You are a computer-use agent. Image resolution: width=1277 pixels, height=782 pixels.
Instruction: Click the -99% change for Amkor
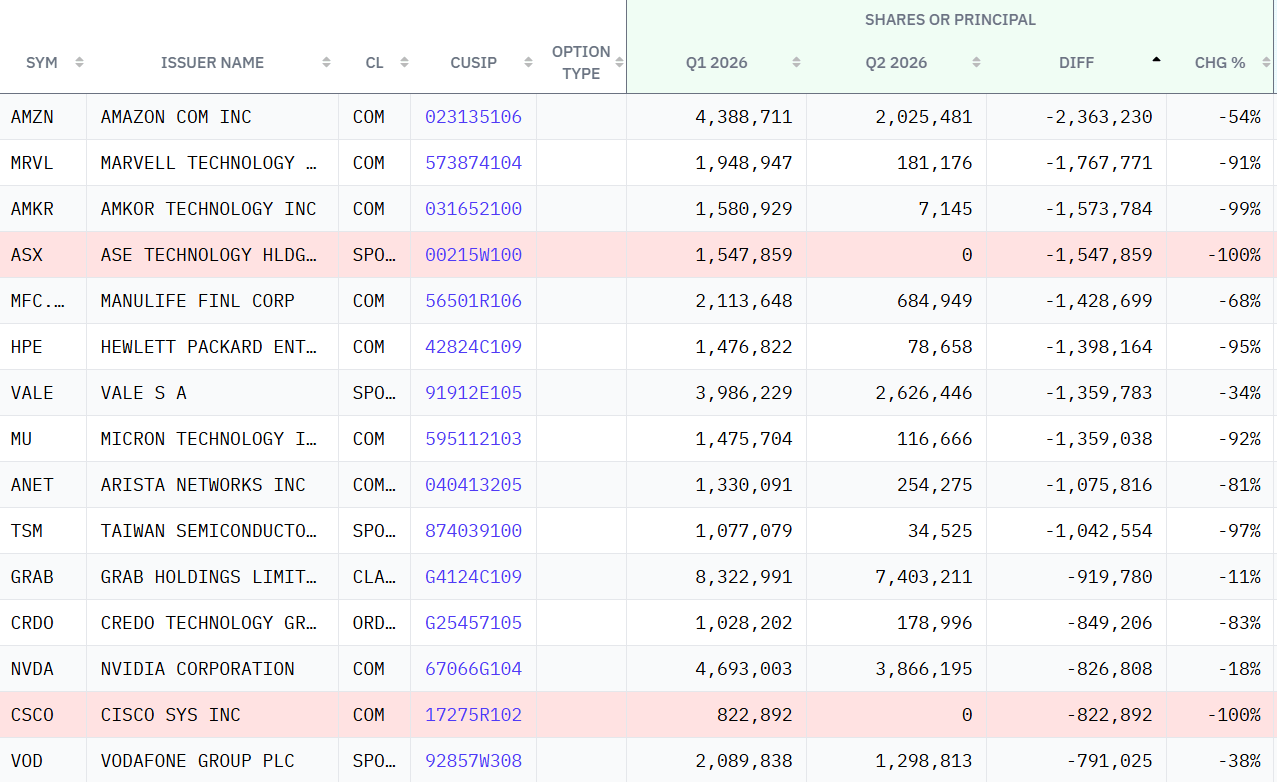click(1239, 209)
